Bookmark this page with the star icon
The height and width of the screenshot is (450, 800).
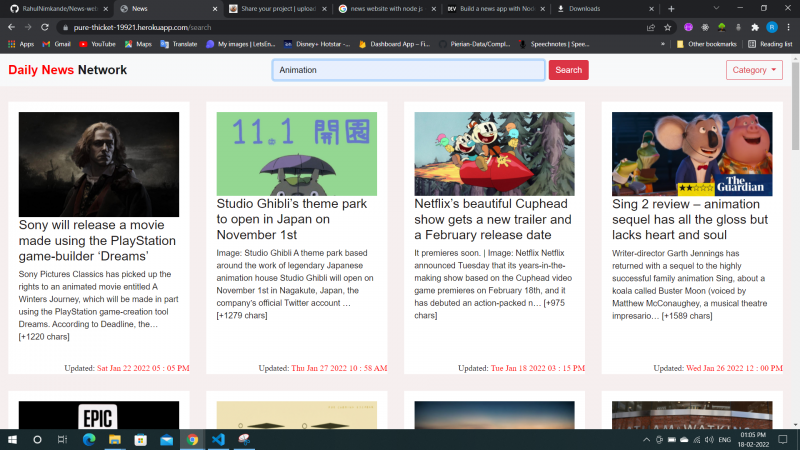[x=667, y=28]
